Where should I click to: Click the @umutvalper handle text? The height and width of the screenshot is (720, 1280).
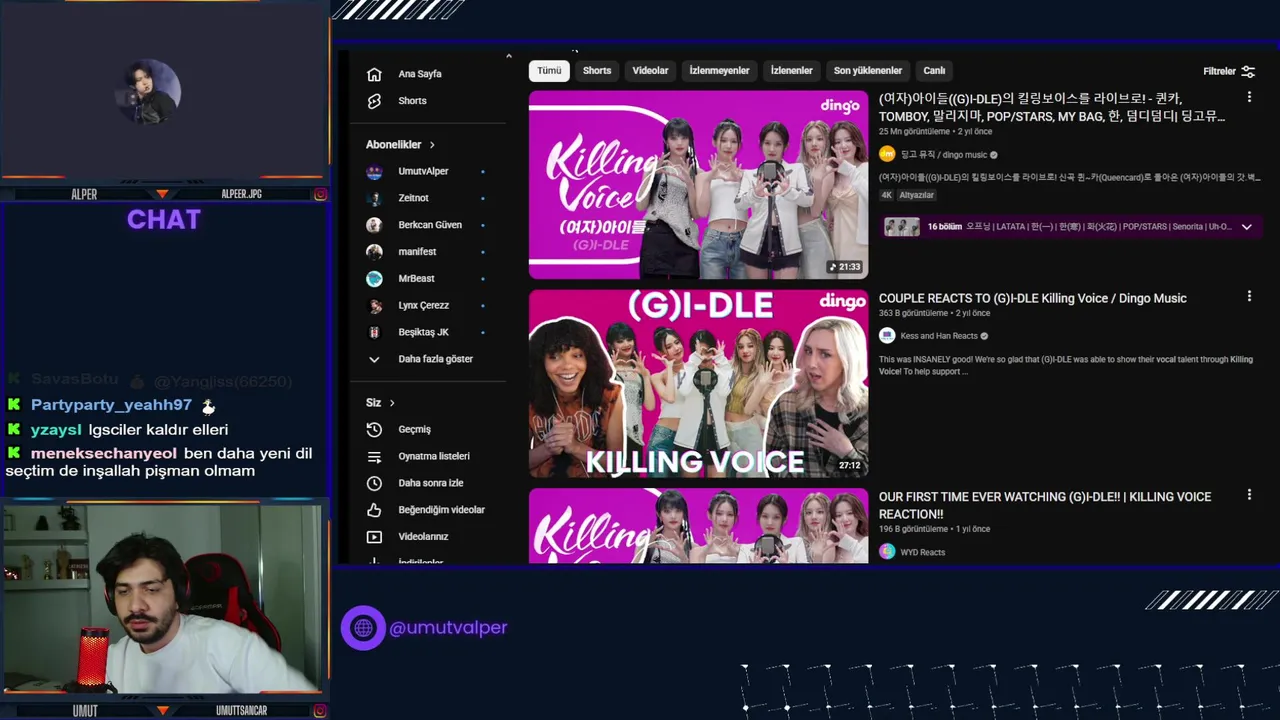(x=448, y=628)
